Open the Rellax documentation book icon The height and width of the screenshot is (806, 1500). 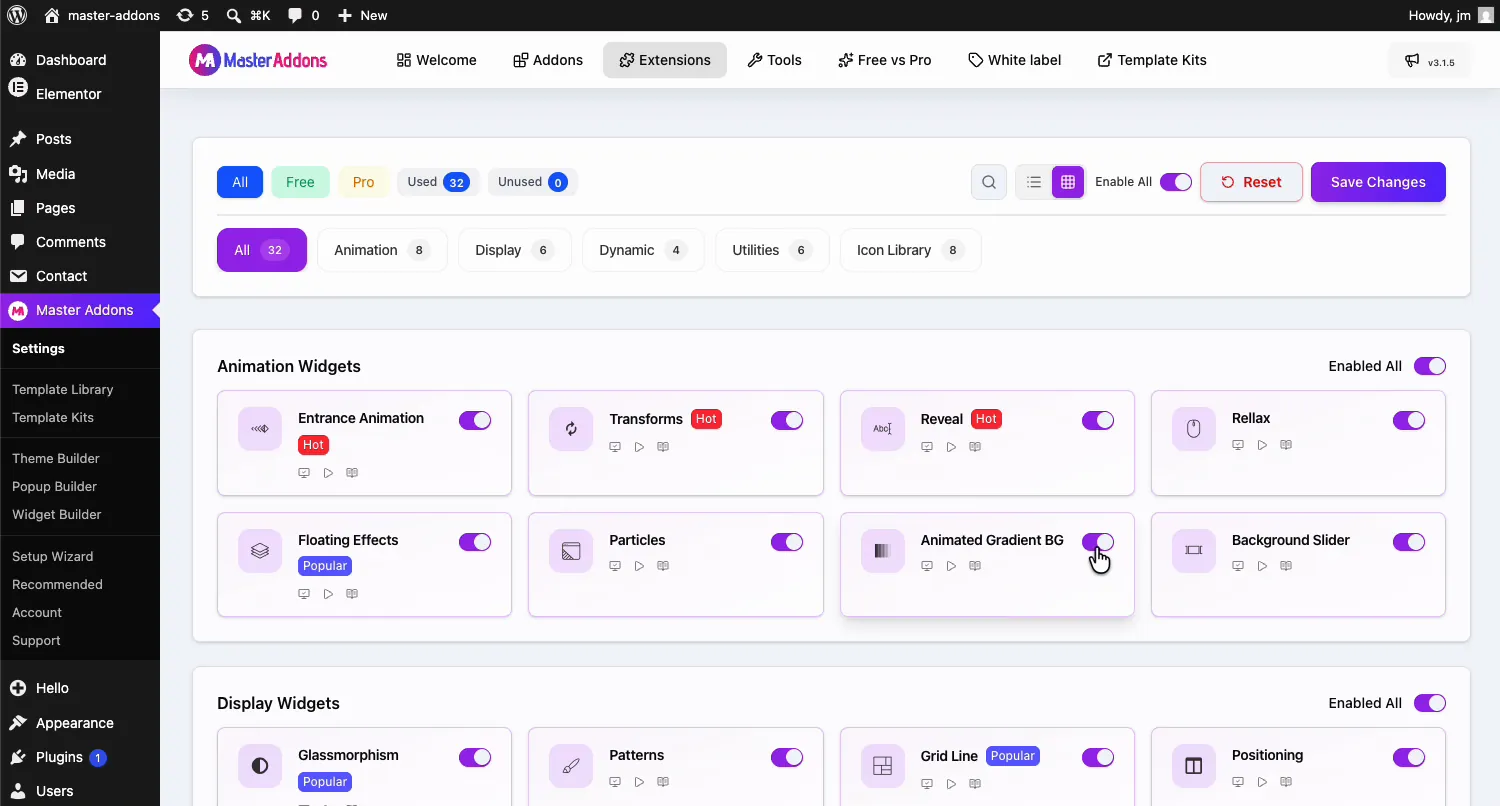pyautogui.click(x=1286, y=445)
